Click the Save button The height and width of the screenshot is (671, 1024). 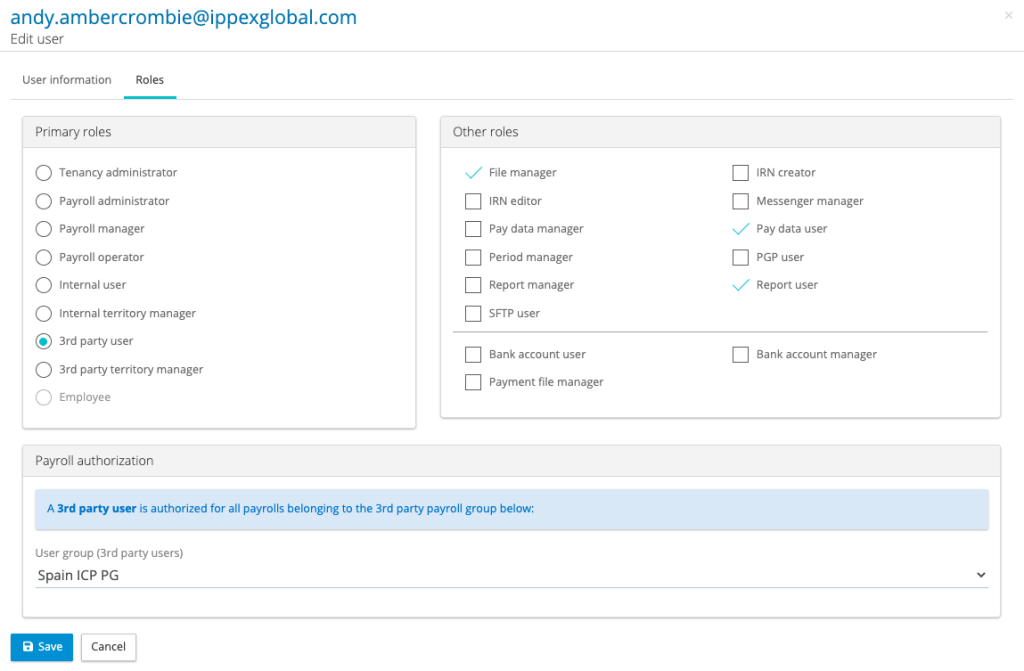(x=42, y=647)
